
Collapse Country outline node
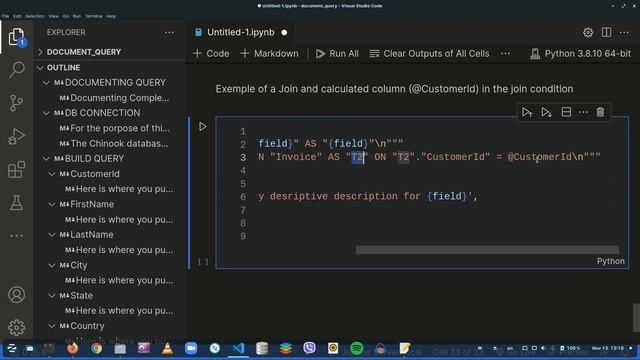[52, 326]
